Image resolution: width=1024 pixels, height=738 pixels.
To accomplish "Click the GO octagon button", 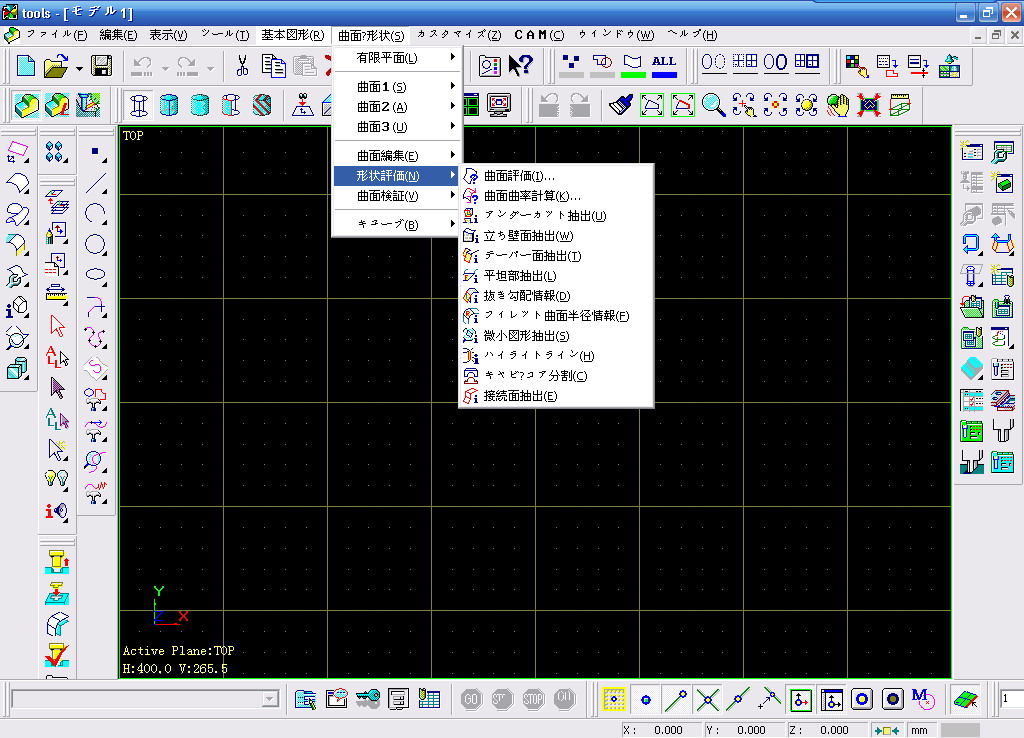I will pyautogui.click(x=471, y=699).
